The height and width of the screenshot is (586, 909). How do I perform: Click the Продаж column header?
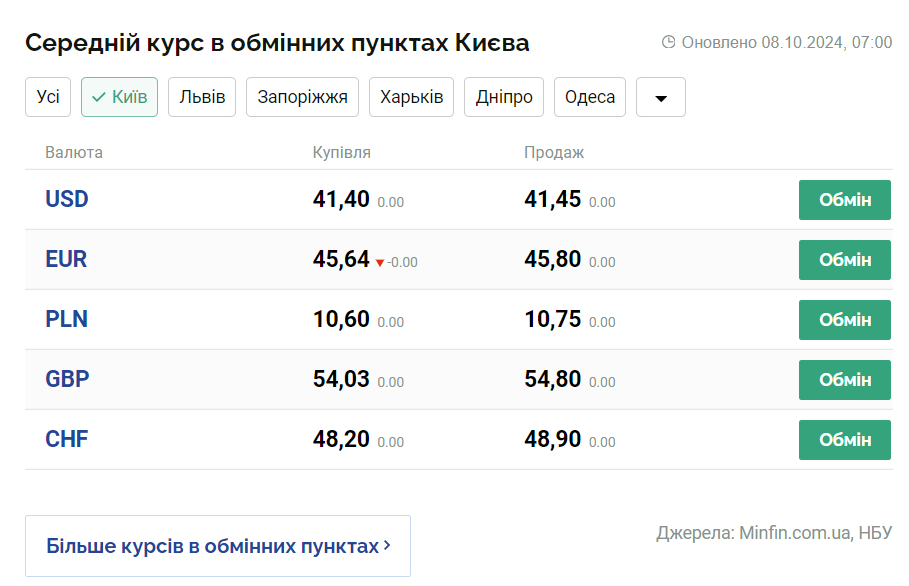pos(554,152)
